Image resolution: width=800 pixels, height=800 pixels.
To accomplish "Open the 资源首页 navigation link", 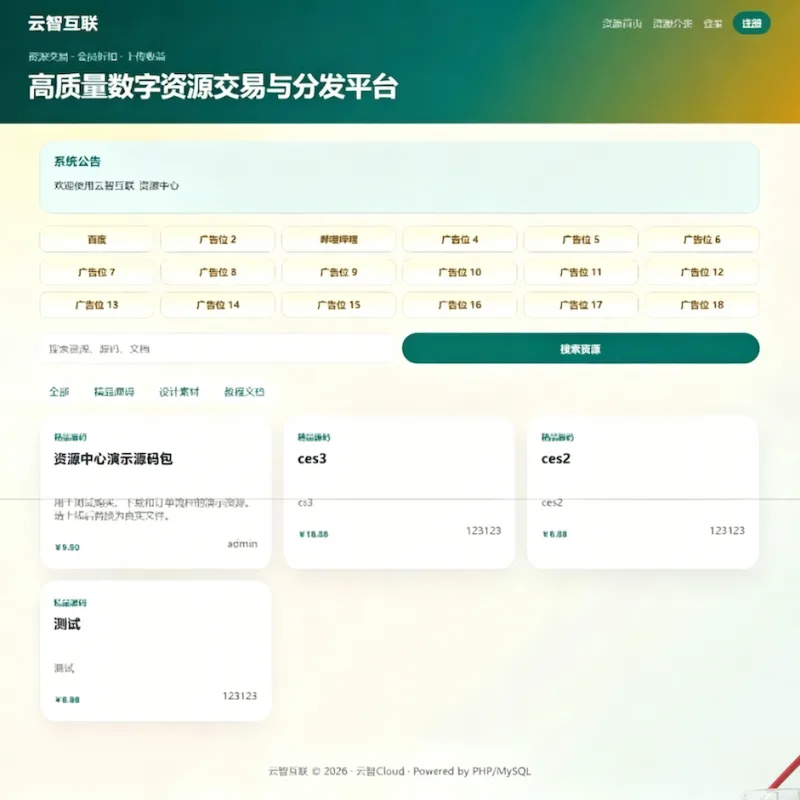I will pyautogui.click(x=622, y=23).
